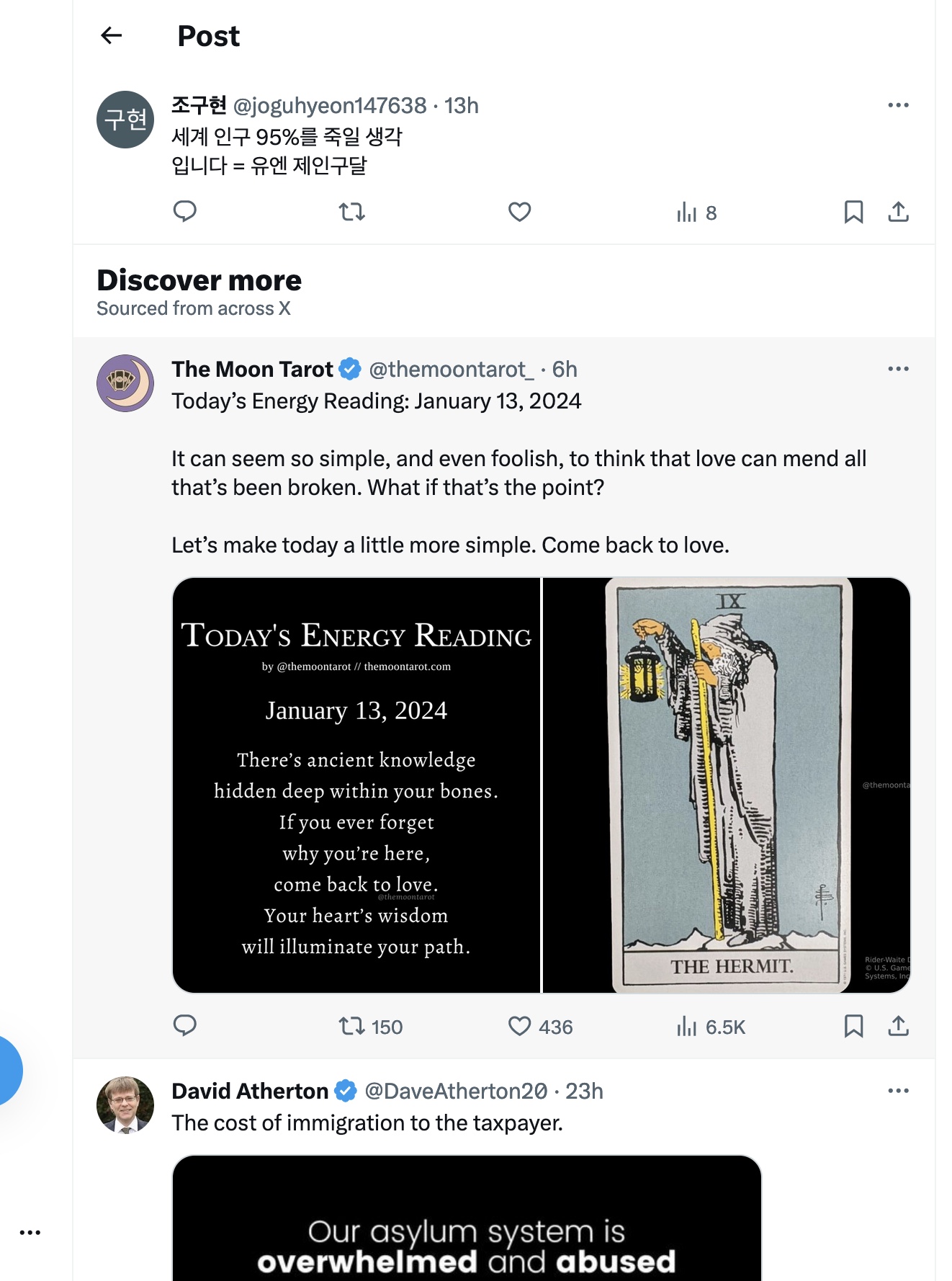952x1281 pixels.
Task: Open the Today's Energy Reading image
Action: pos(356,785)
